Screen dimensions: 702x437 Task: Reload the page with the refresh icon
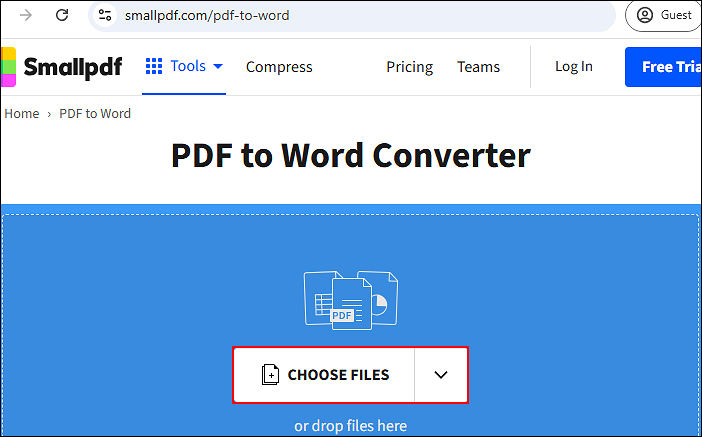click(x=62, y=15)
